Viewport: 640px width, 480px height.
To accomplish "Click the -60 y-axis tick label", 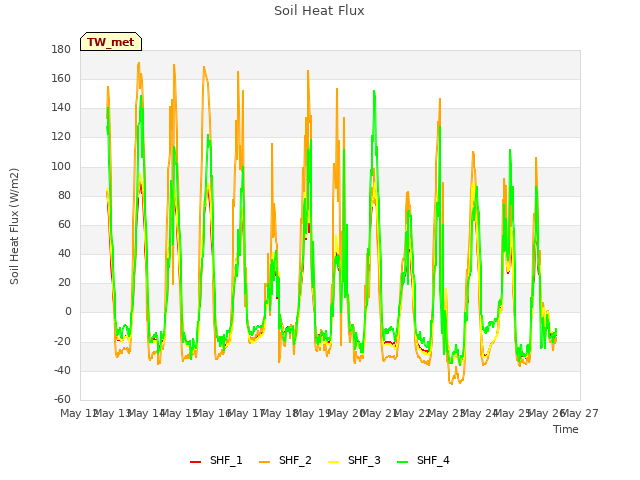I will point(62,399).
